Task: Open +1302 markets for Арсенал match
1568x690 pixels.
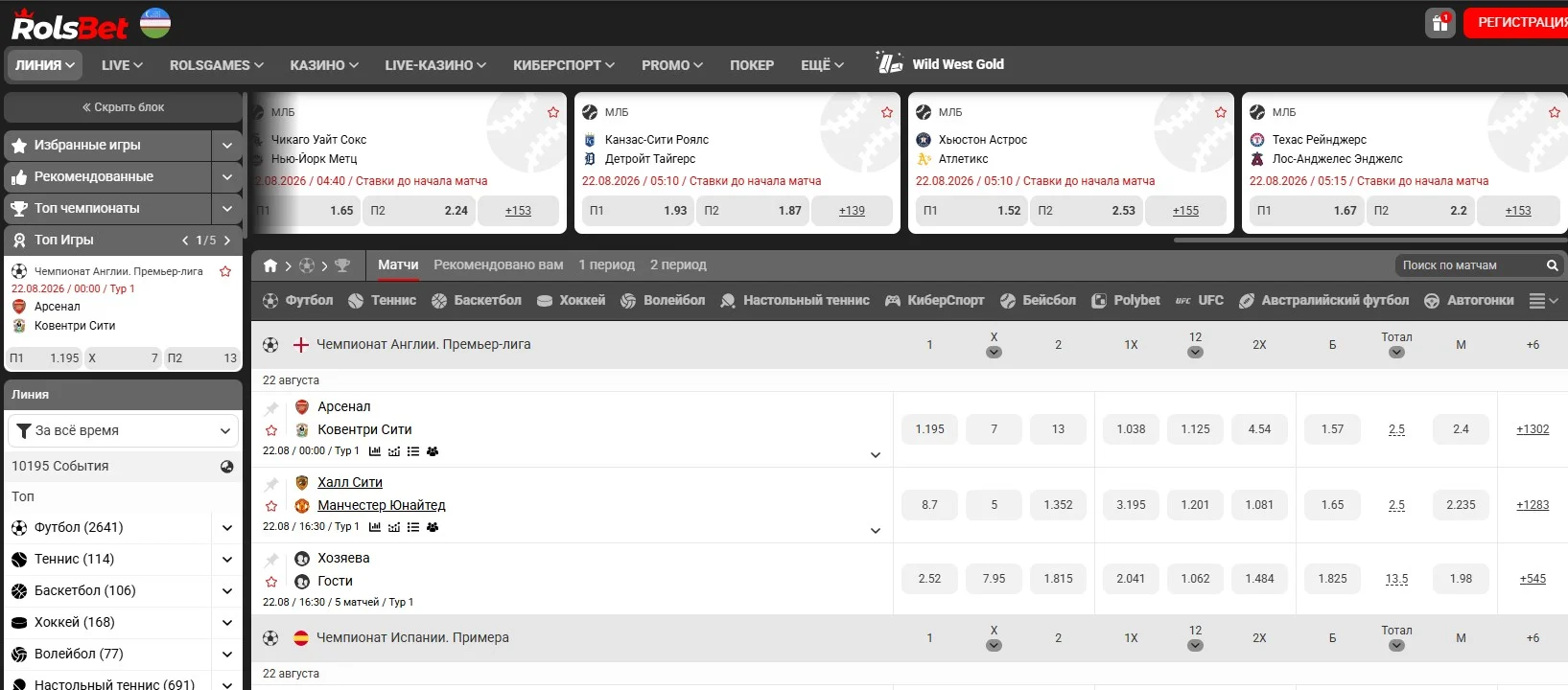Action: (x=1533, y=429)
